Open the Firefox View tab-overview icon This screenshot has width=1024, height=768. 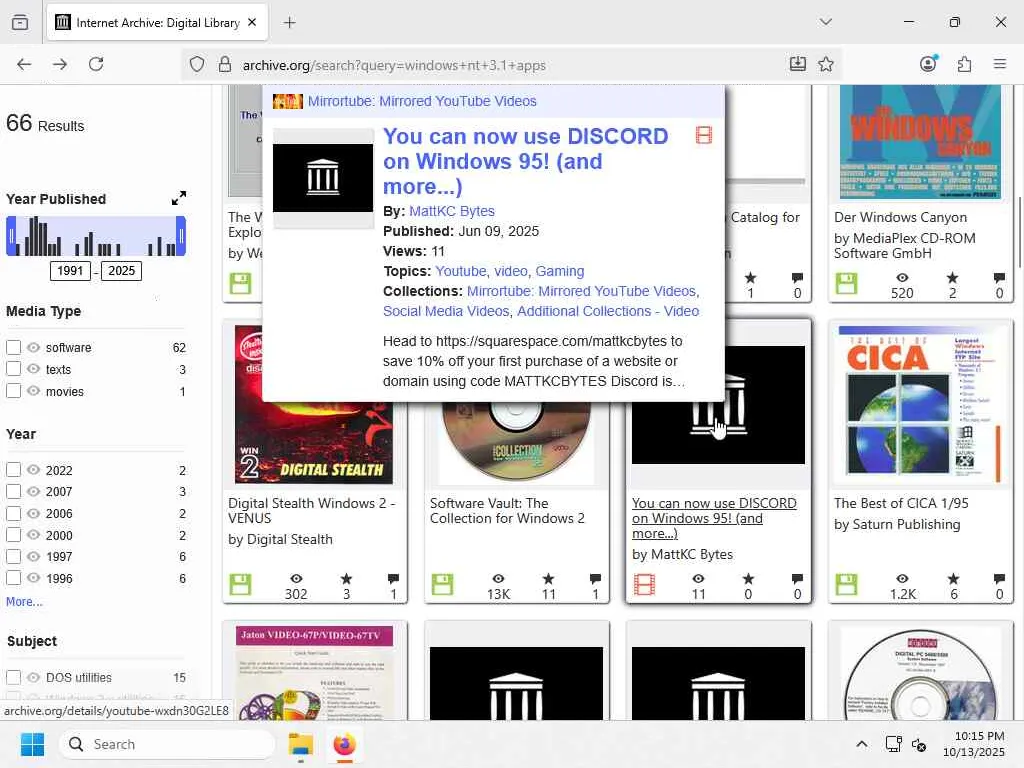pos(20,22)
